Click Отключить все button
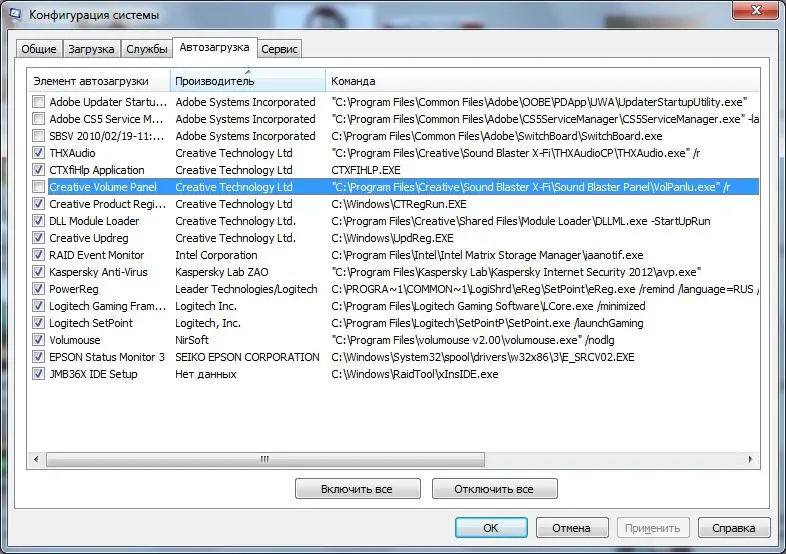 click(x=494, y=489)
